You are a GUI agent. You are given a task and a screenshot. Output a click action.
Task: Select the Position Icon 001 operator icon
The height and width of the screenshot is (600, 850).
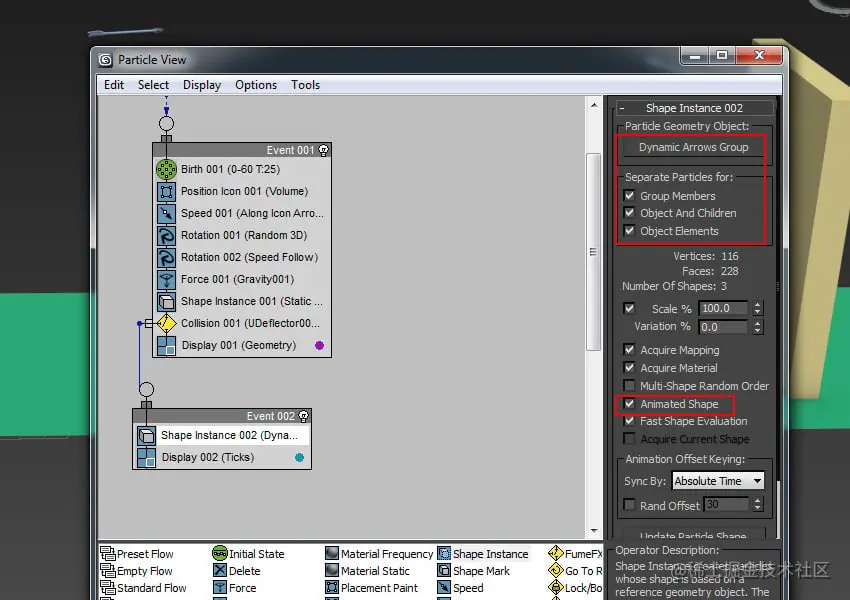pos(166,191)
